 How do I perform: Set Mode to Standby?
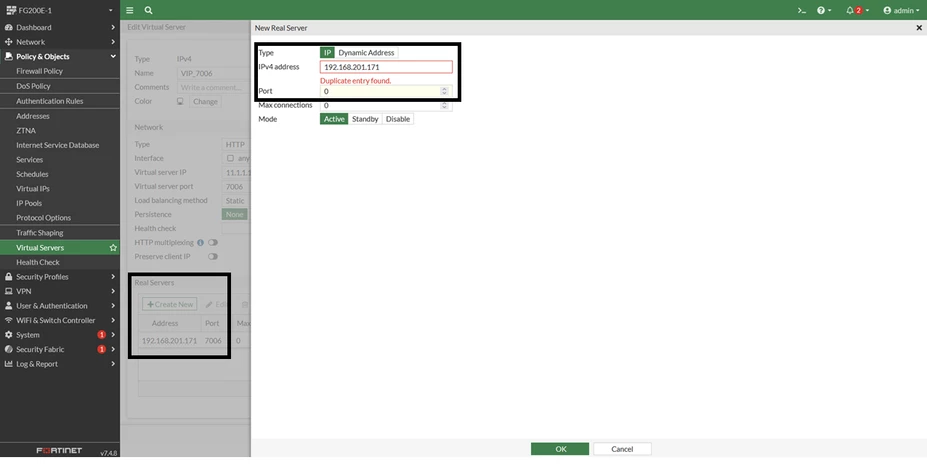(x=365, y=119)
